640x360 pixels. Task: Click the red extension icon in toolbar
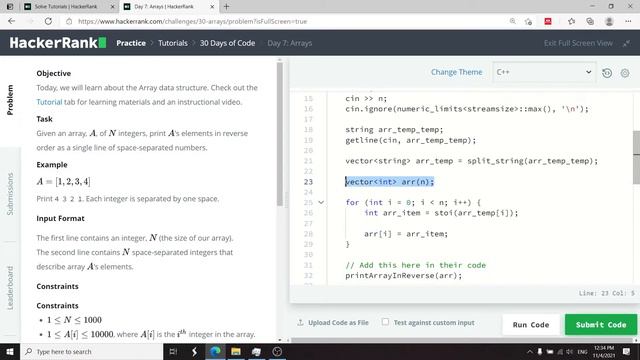tap(548, 21)
